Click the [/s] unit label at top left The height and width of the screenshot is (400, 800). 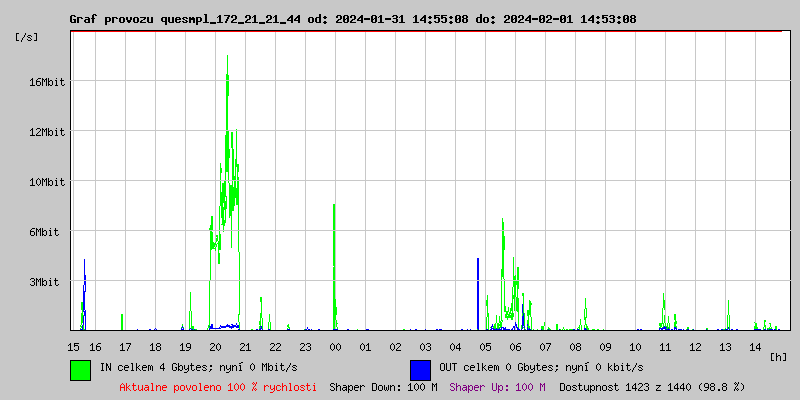[27, 37]
